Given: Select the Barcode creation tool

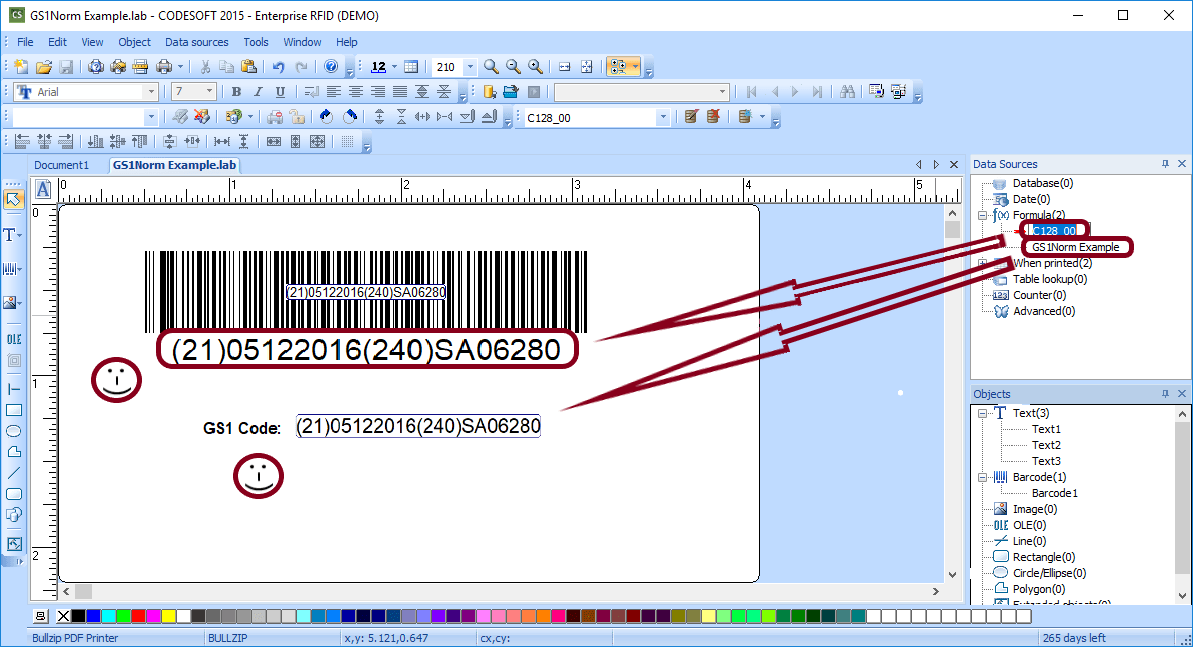Looking at the screenshot, I should click(x=13, y=268).
